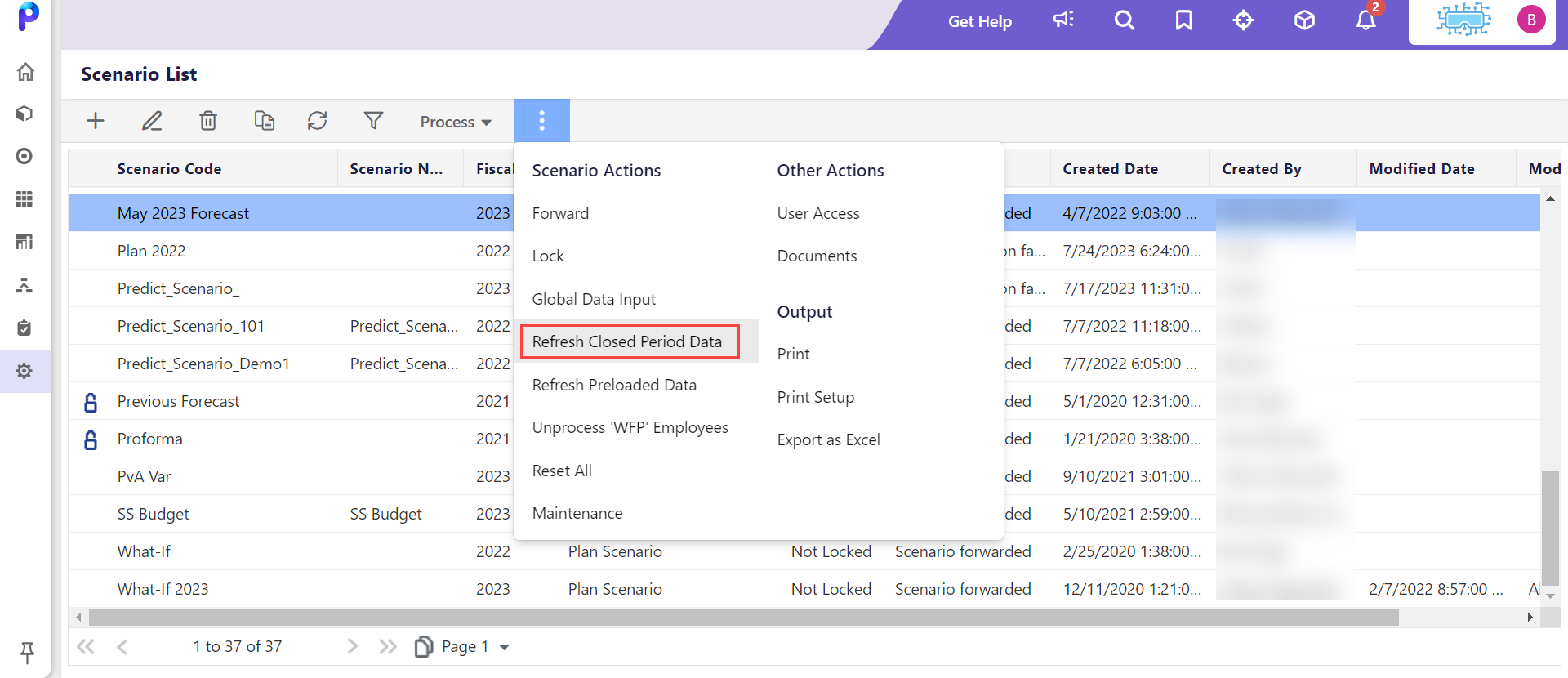Choose Reset All menu item
This screenshot has height=678, width=1568.
(x=562, y=471)
